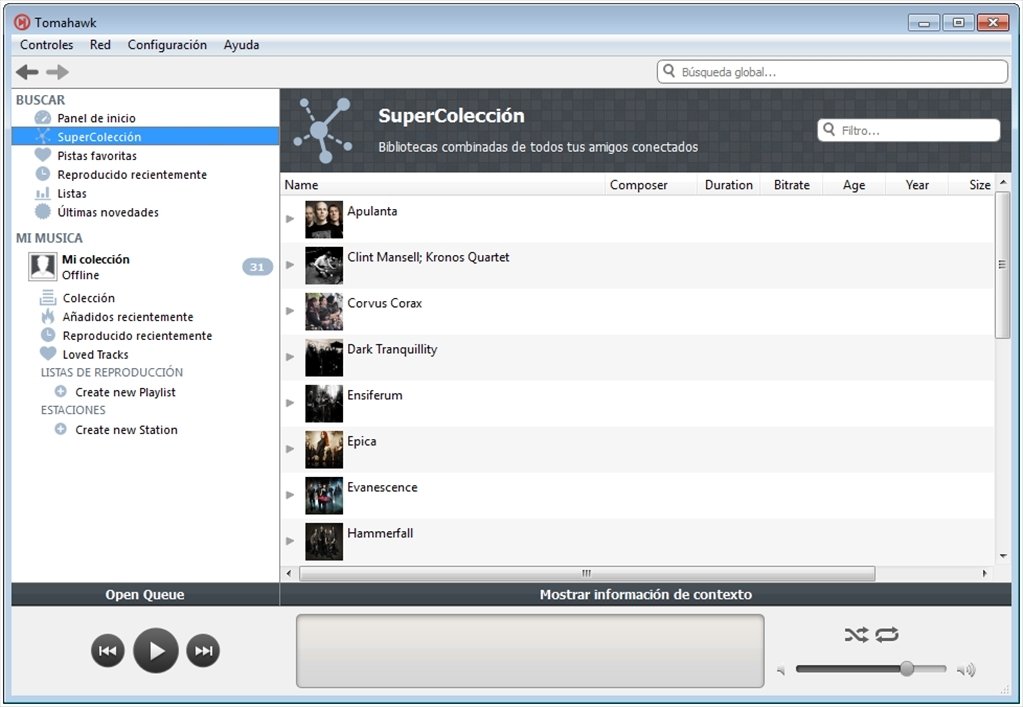
Task: Click the heart icon beside Loved Tracks
Action: coord(48,354)
